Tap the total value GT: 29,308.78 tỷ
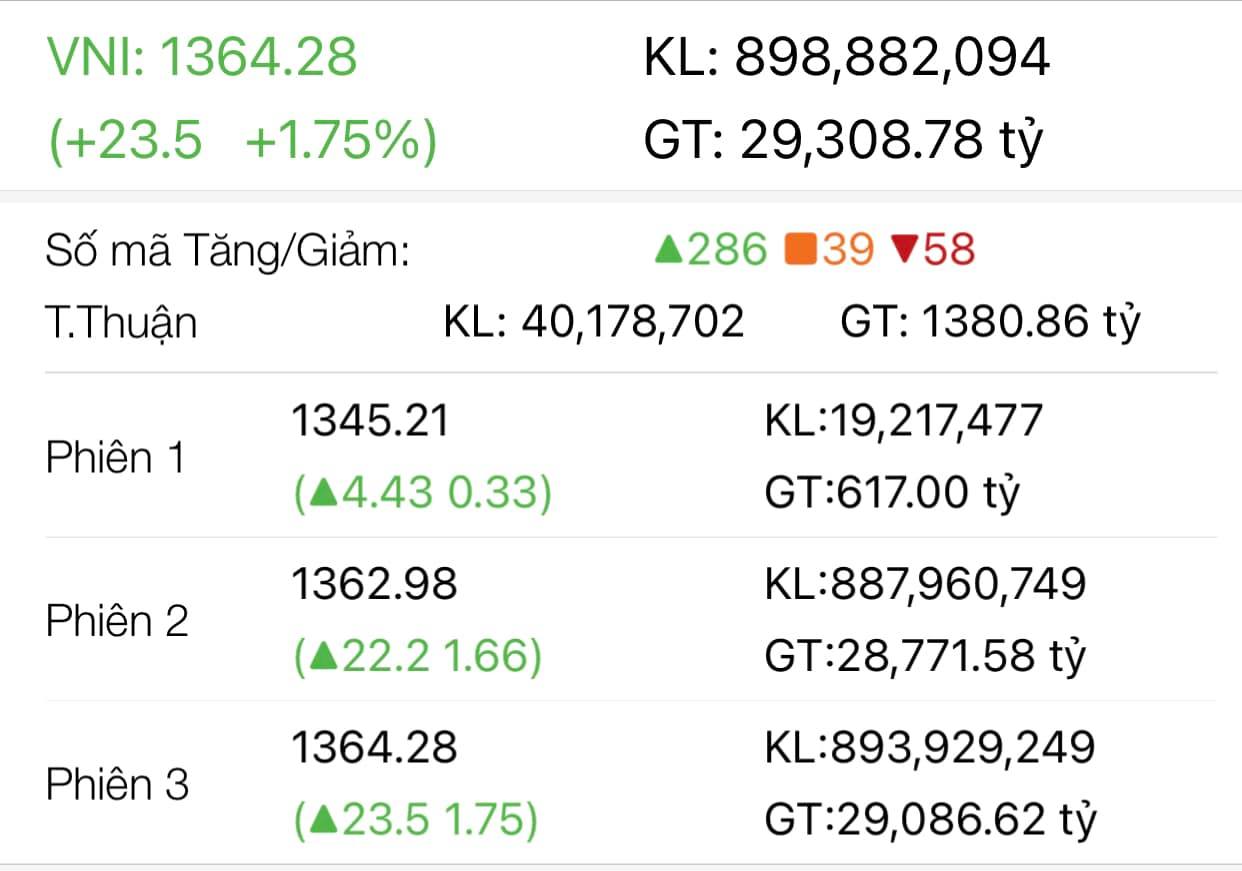Image resolution: width=1242 pixels, height=871 pixels. (843, 141)
